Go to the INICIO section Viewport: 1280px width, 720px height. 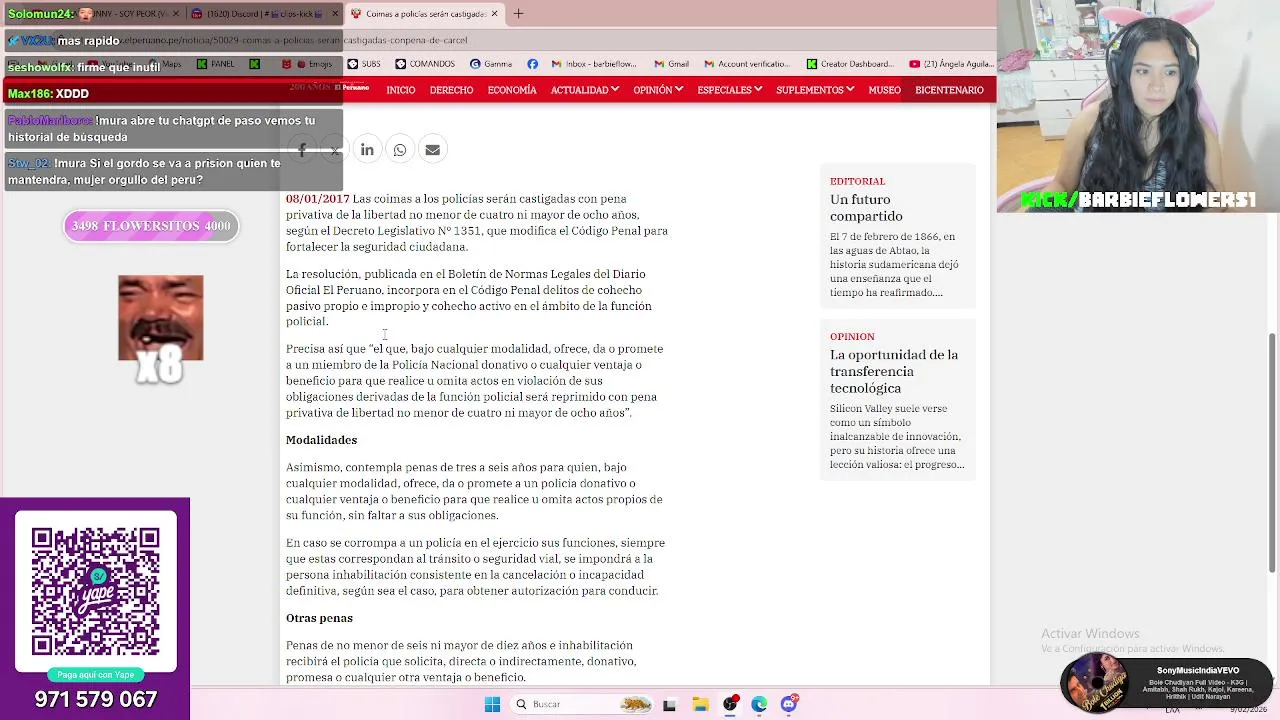pyautogui.click(x=400, y=90)
